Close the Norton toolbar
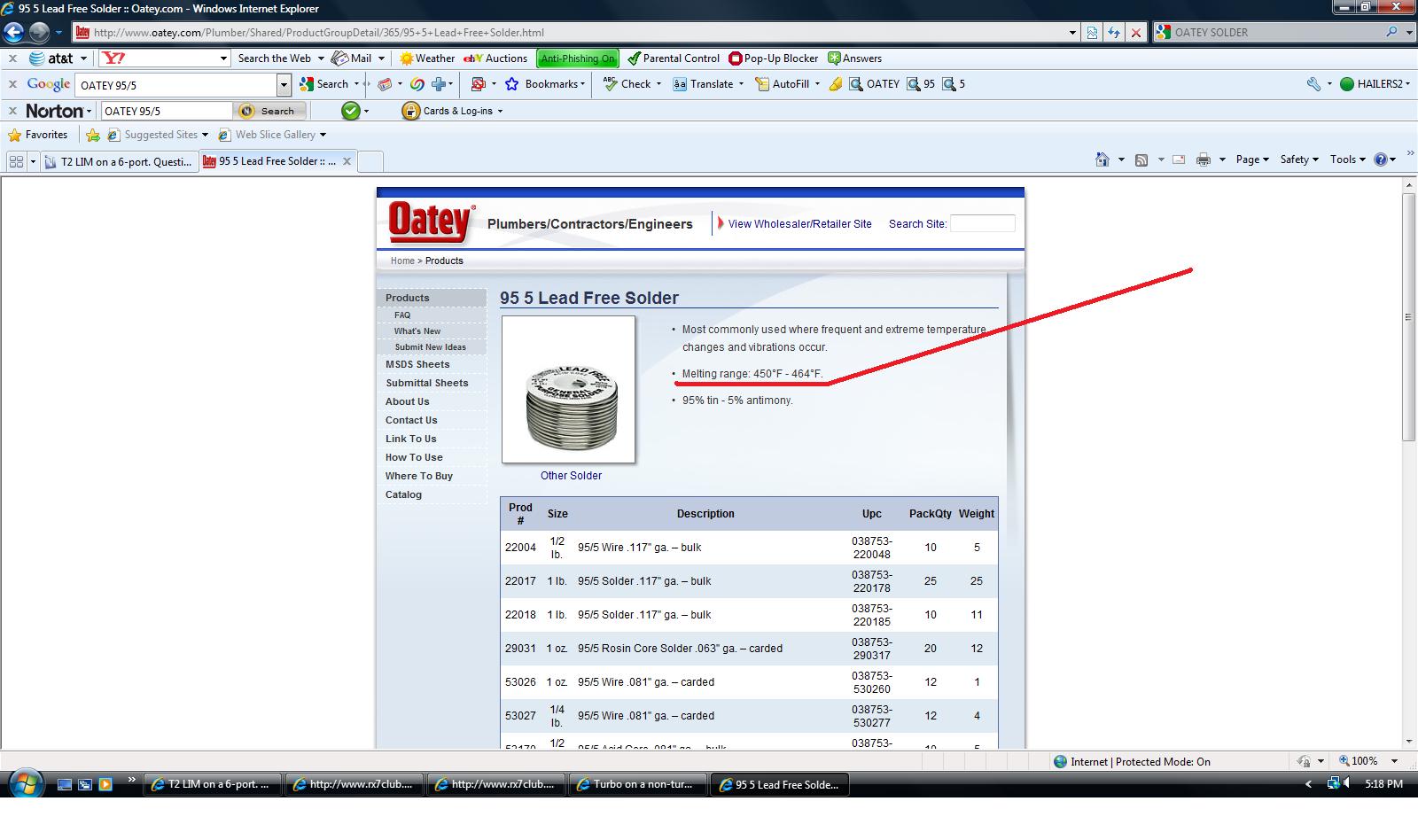Viewport: 1418px width, 840px height. click(x=12, y=111)
